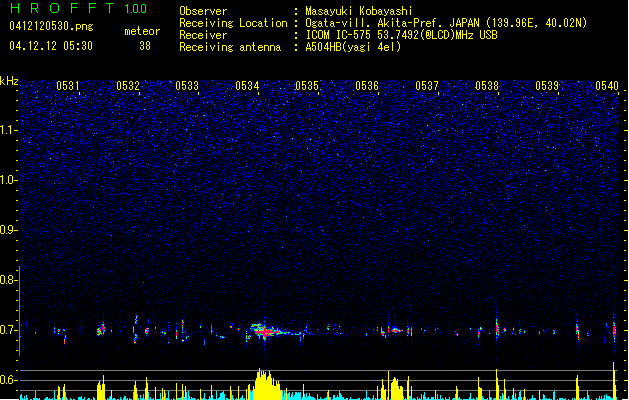This screenshot has width=629, height=400.
Task: Click the meteor label
Action: pyautogui.click(x=142, y=31)
